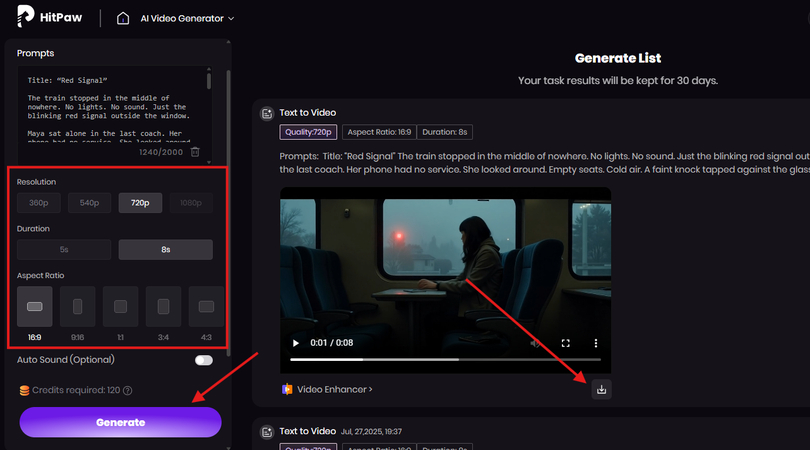Click the credits help question icon

(x=128, y=391)
